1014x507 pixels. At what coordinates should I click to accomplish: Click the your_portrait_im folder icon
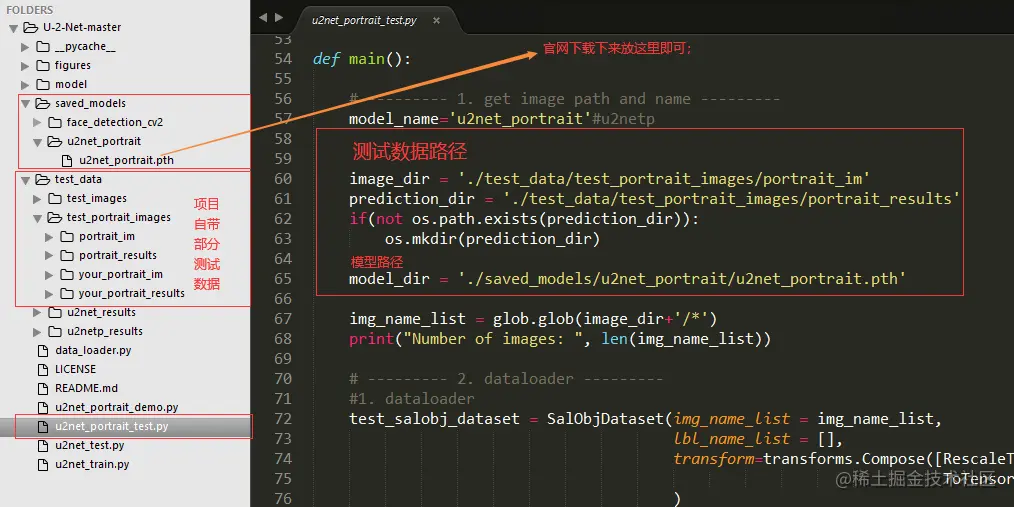[67, 275]
